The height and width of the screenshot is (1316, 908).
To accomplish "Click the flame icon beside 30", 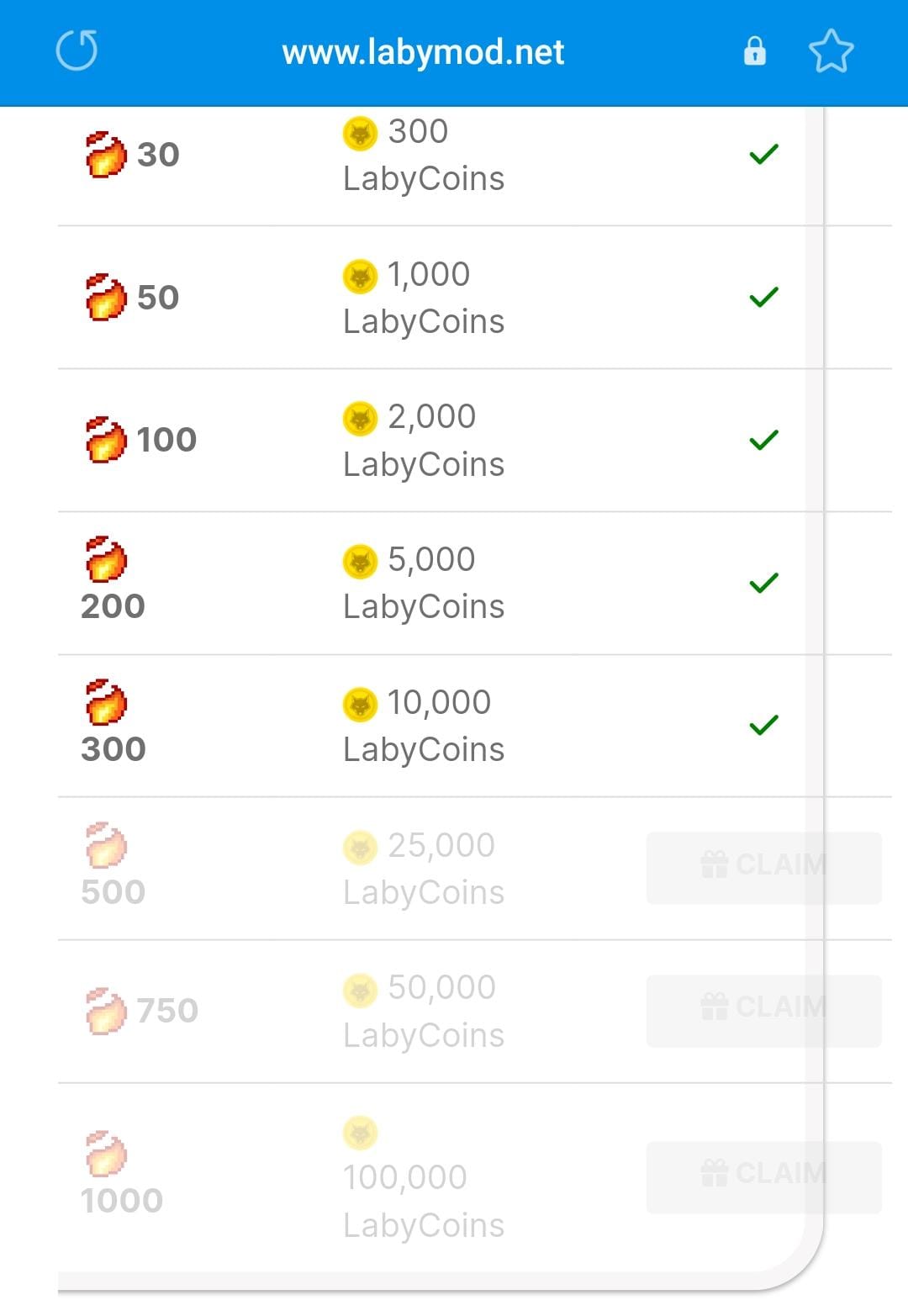I will [106, 154].
